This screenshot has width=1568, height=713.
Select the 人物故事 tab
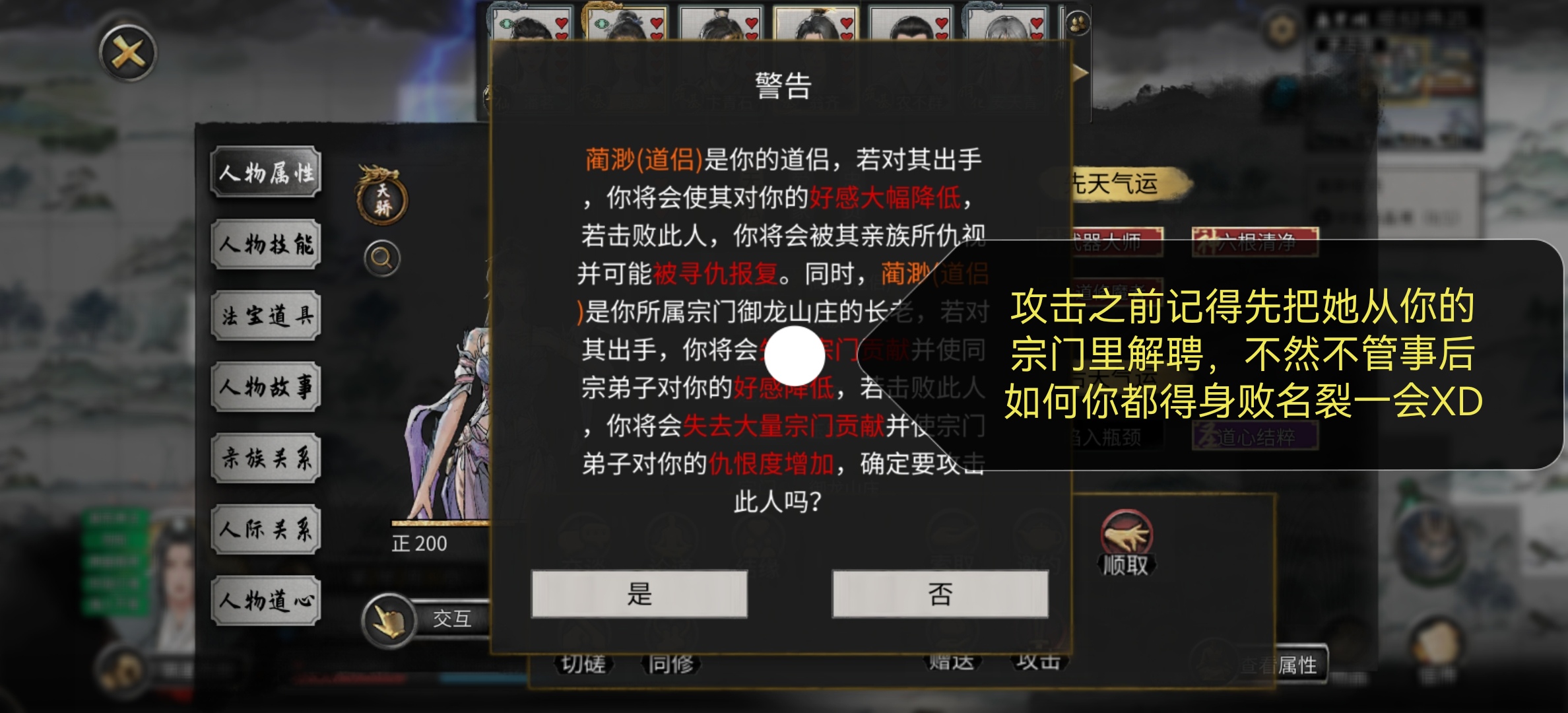(266, 387)
